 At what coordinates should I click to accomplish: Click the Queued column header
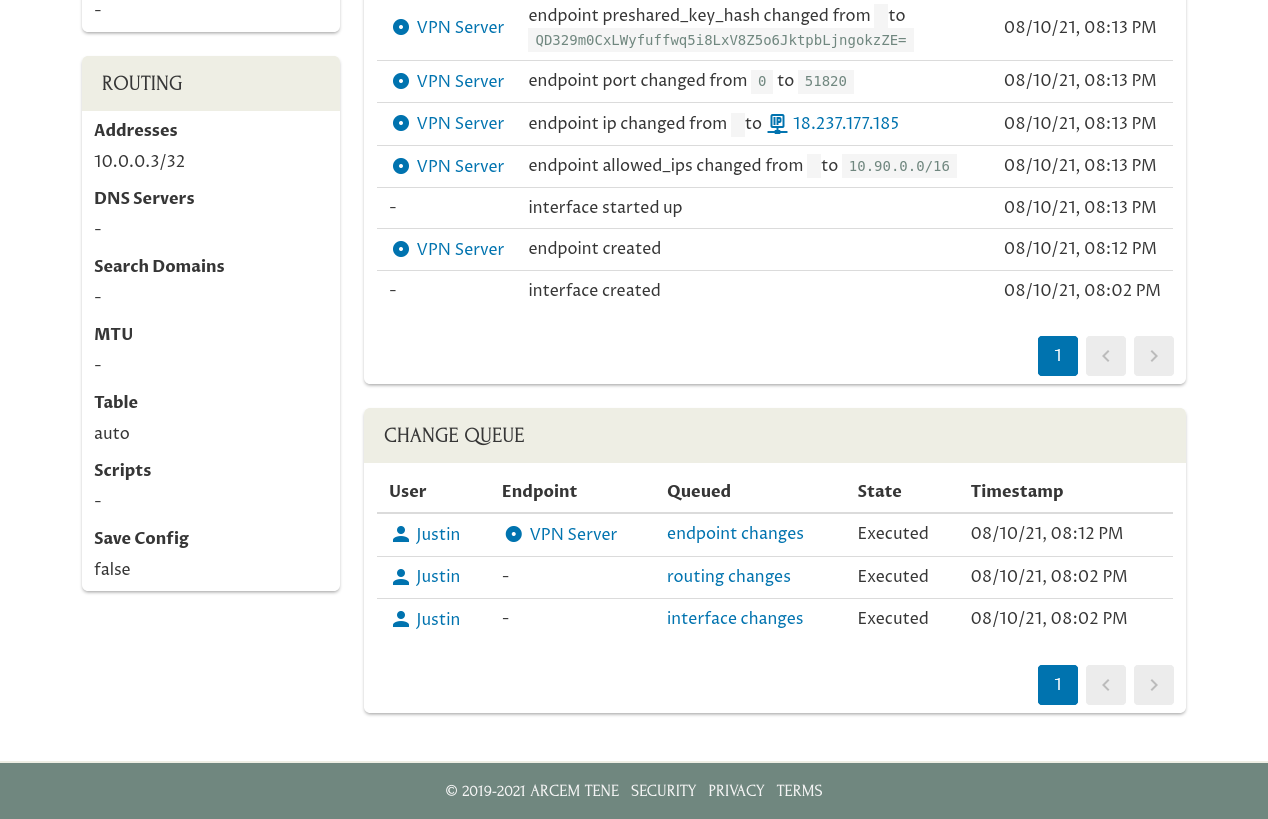click(x=699, y=492)
